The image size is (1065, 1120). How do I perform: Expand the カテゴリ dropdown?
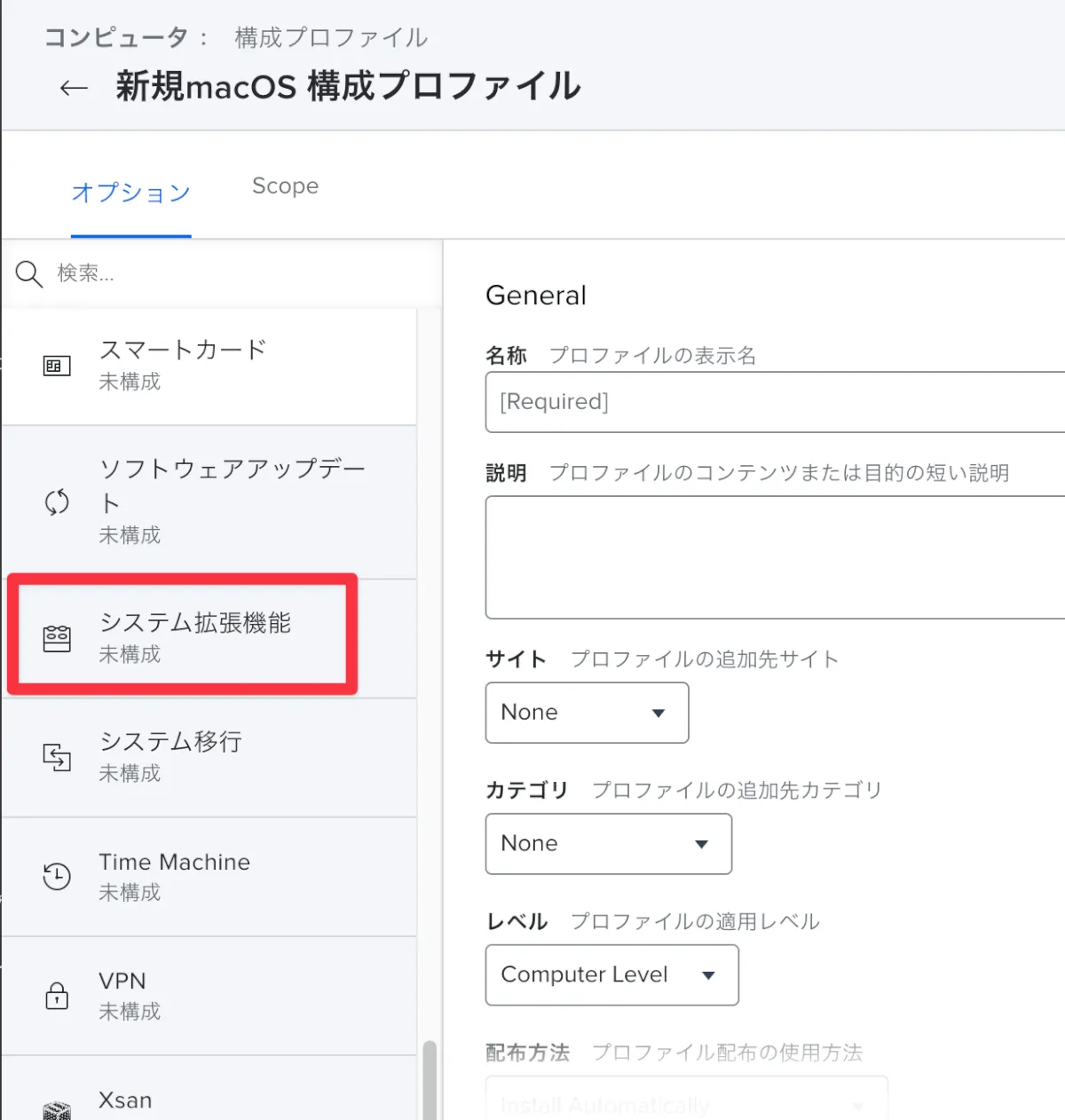pos(608,844)
